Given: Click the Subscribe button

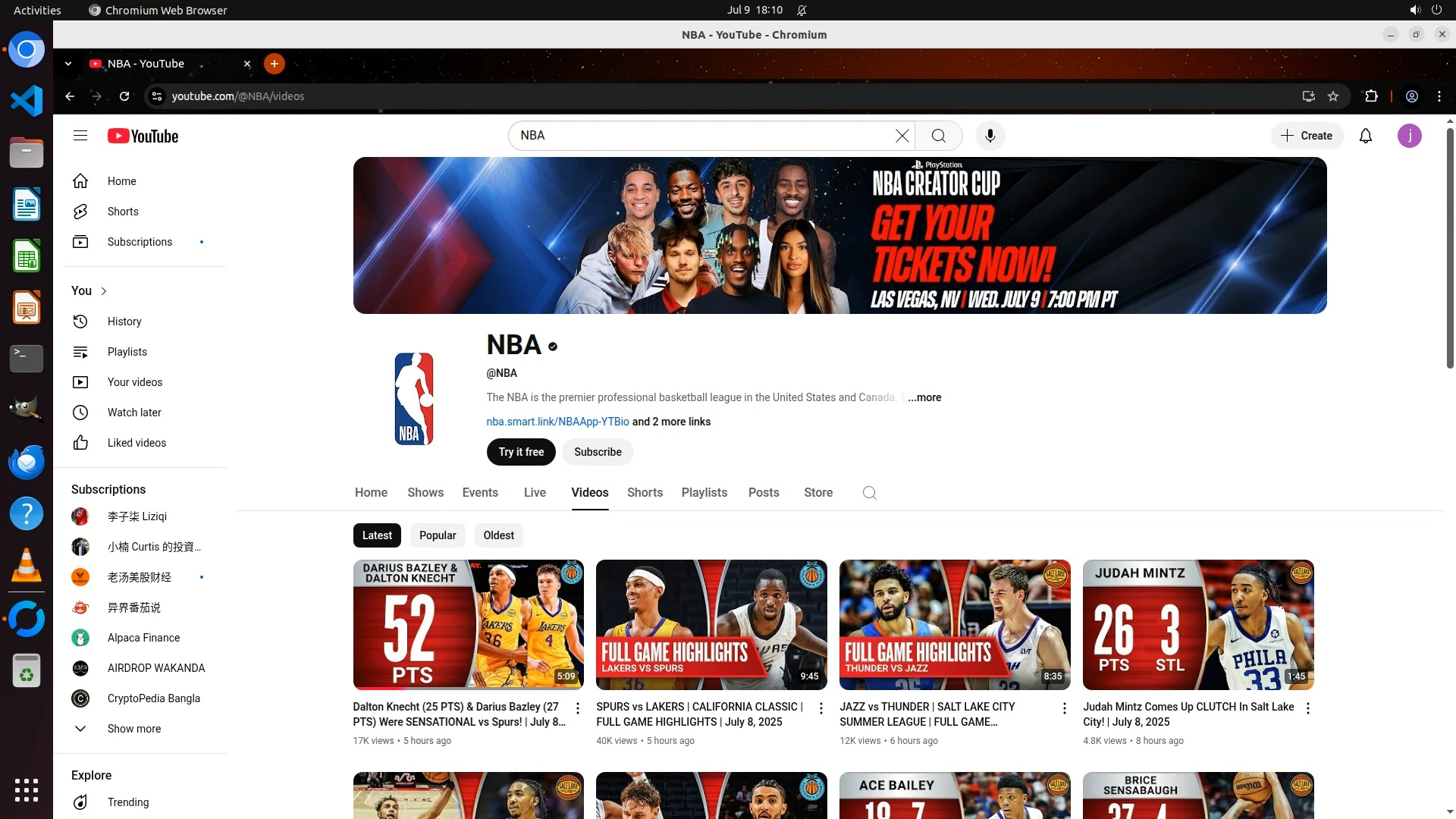Looking at the screenshot, I should pyautogui.click(x=598, y=452).
